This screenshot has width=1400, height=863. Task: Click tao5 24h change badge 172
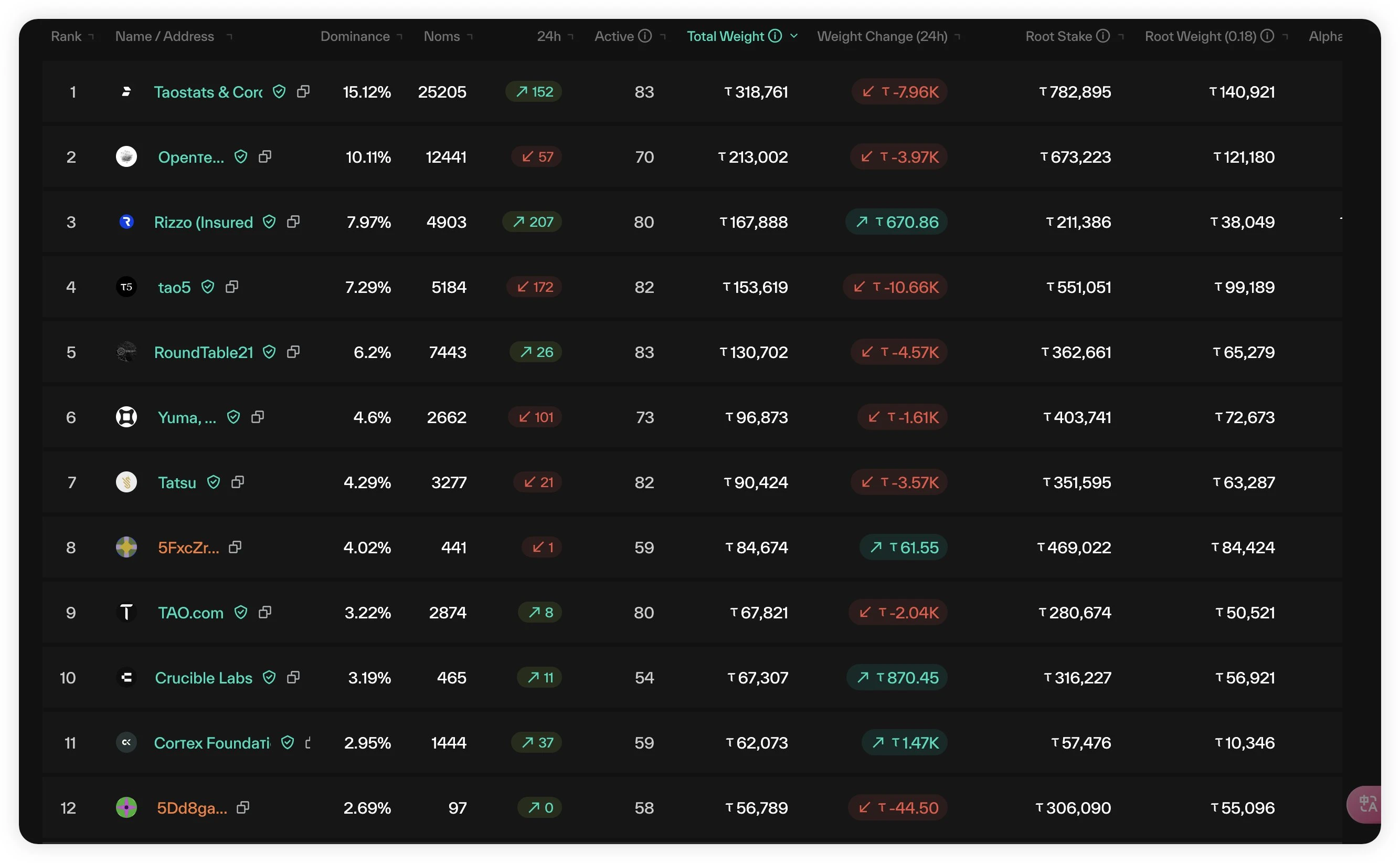(535, 287)
